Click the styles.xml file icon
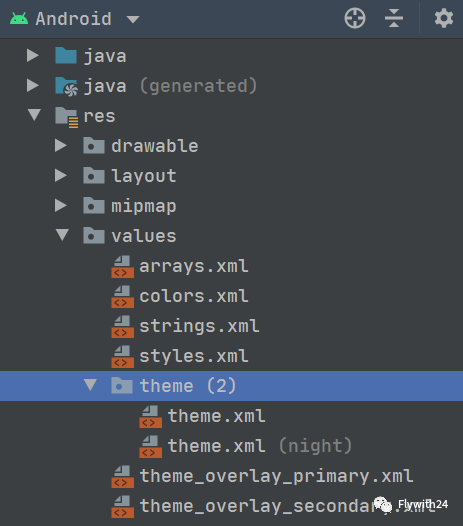 point(122,357)
